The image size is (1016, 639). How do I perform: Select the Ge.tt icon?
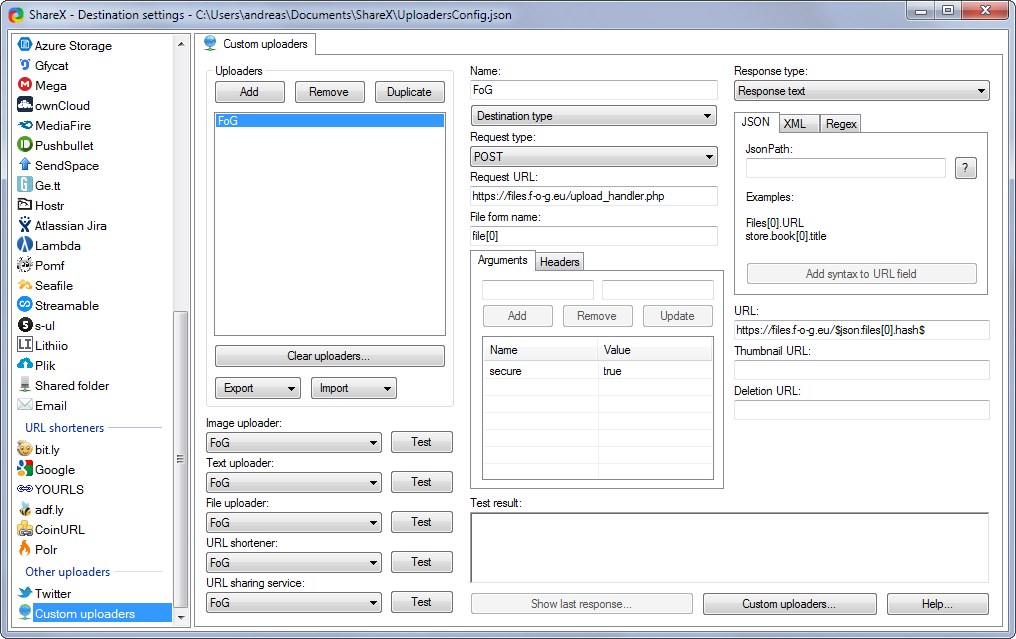(25, 185)
